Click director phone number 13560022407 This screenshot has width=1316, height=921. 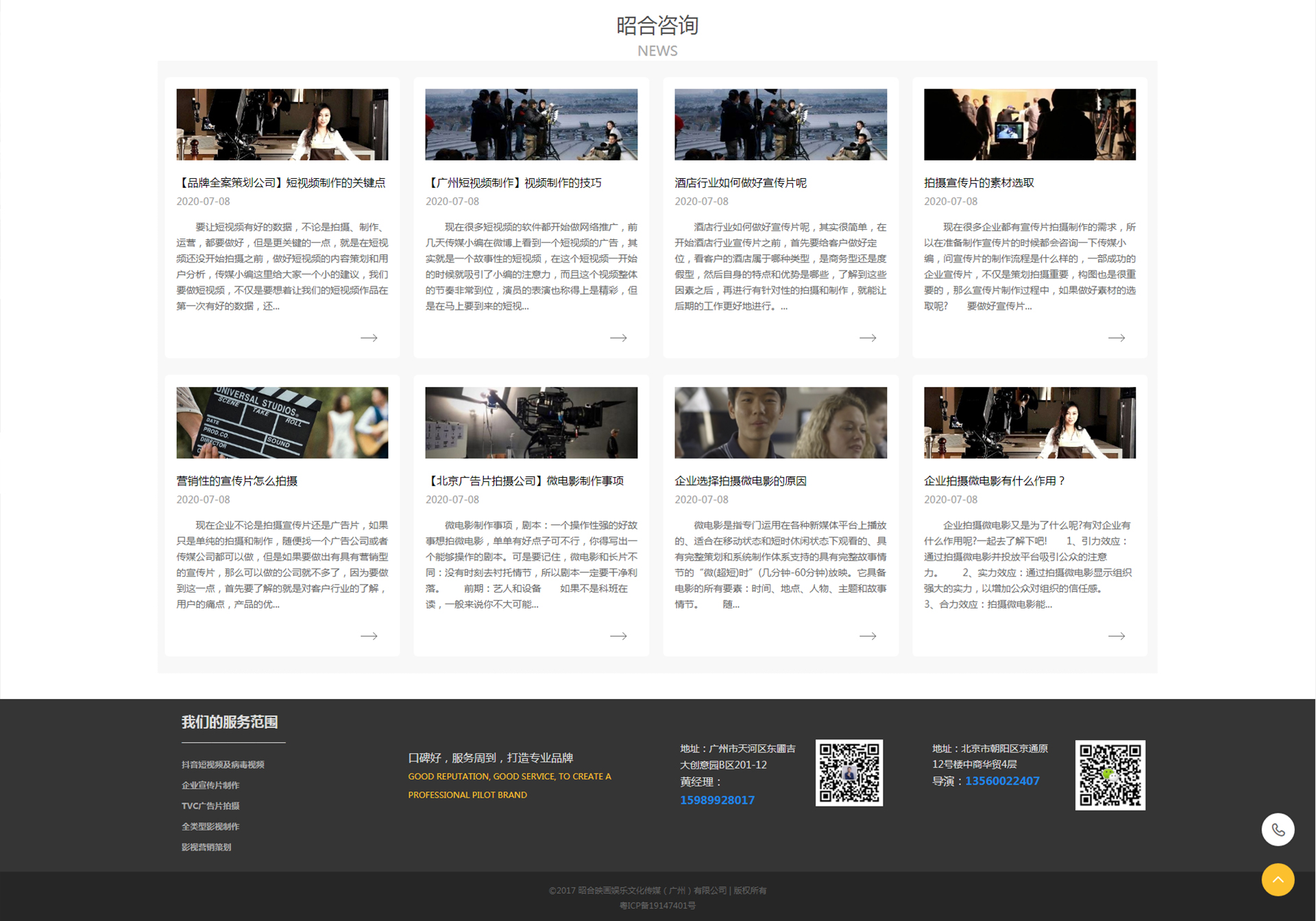click(1002, 781)
